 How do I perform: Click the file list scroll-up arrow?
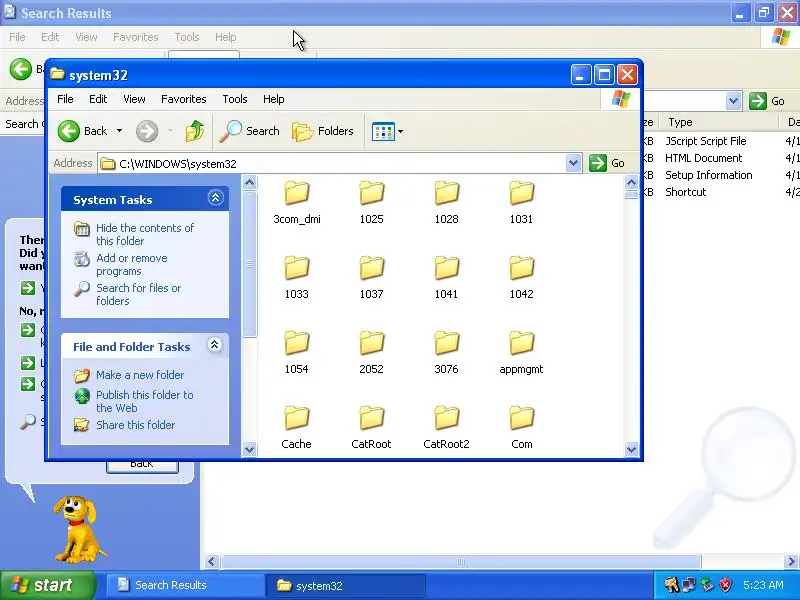tap(631, 182)
